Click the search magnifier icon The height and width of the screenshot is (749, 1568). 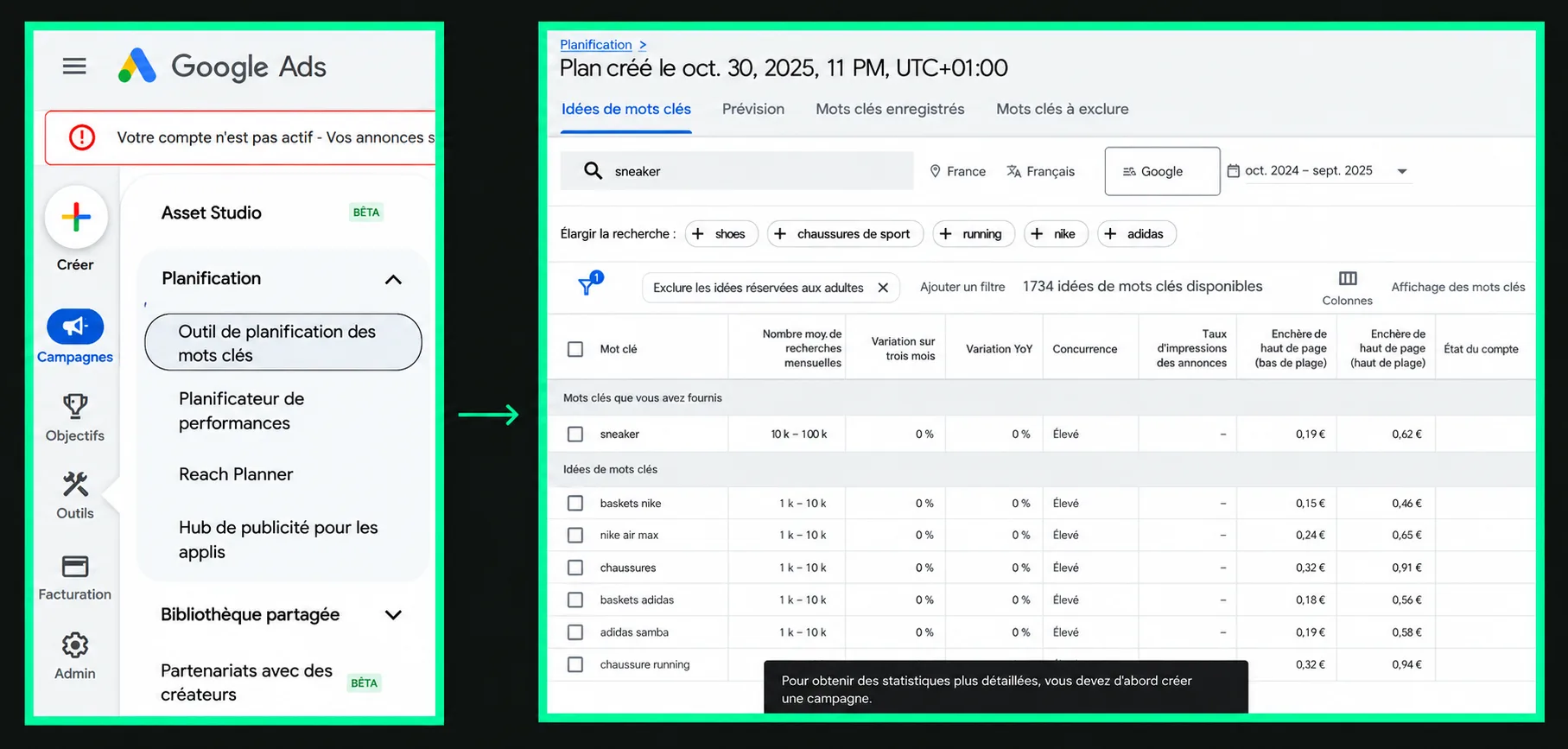tap(593, 171)
